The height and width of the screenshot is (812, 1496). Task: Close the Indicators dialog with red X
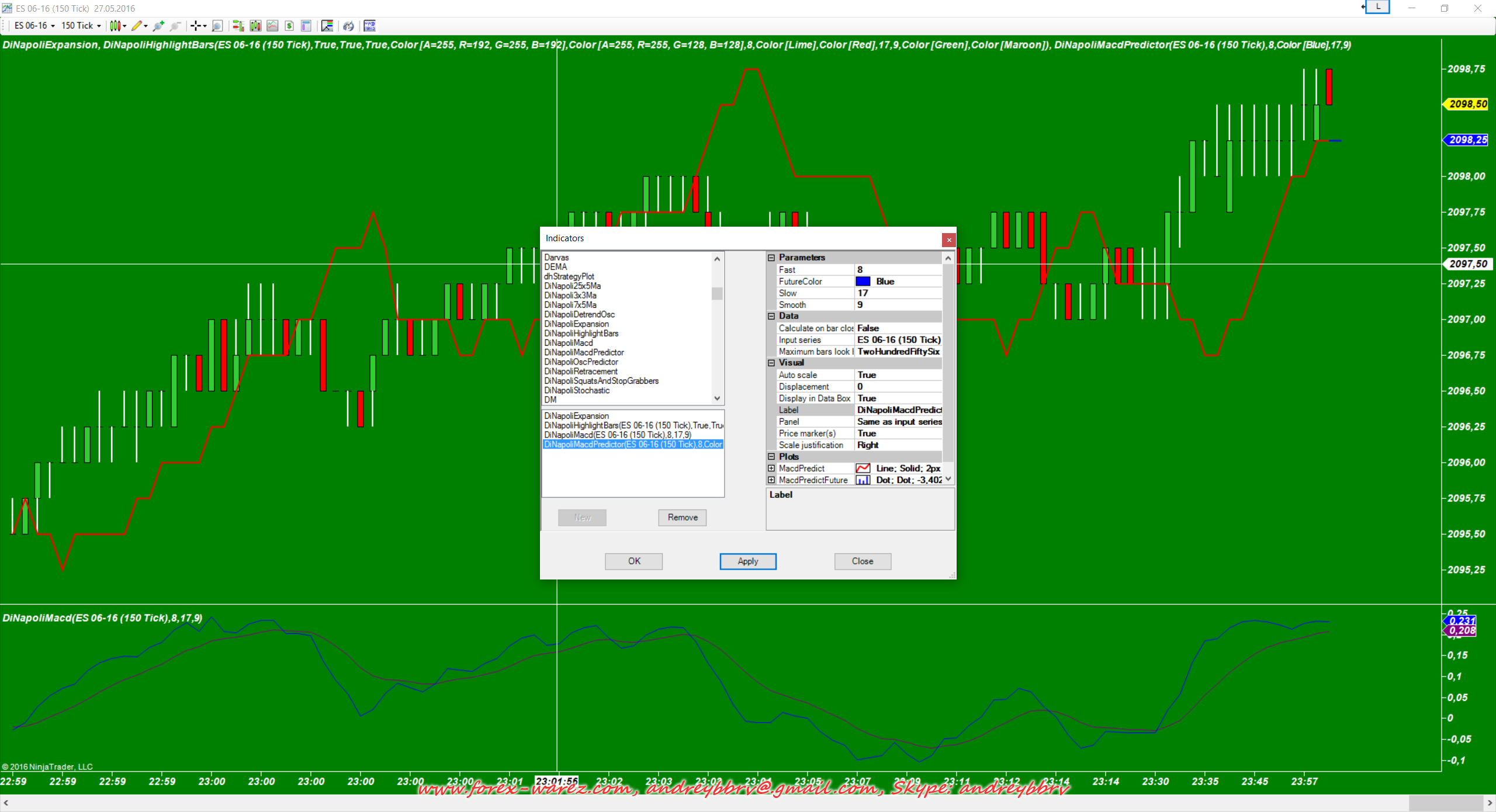click(x=948, y=240)
